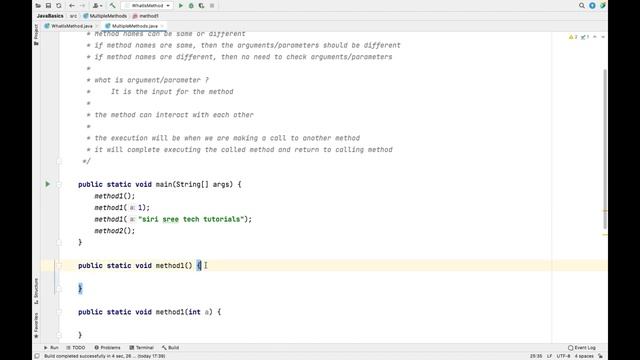Collapse method1() fold marker
This screenshot has width=640, height=360.
pos(59,266)
